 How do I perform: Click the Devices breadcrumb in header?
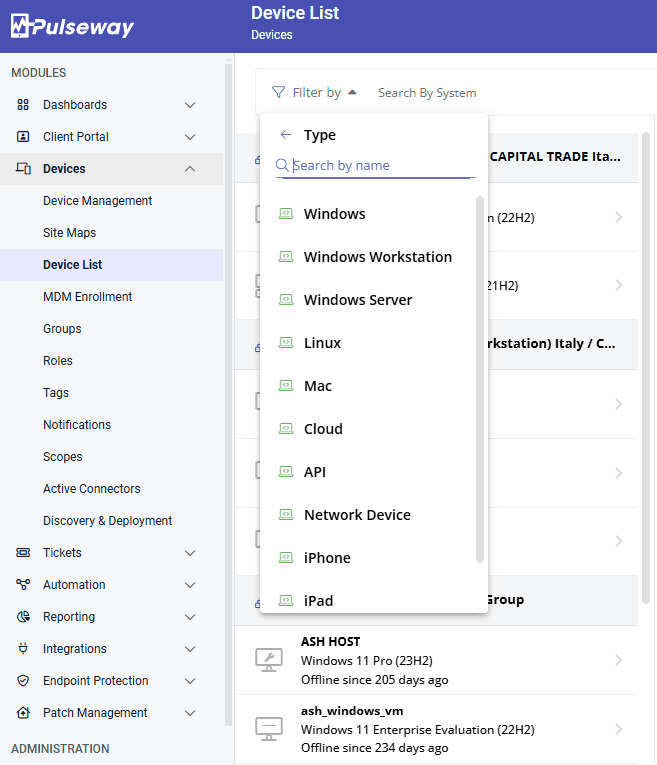[272, 35]
